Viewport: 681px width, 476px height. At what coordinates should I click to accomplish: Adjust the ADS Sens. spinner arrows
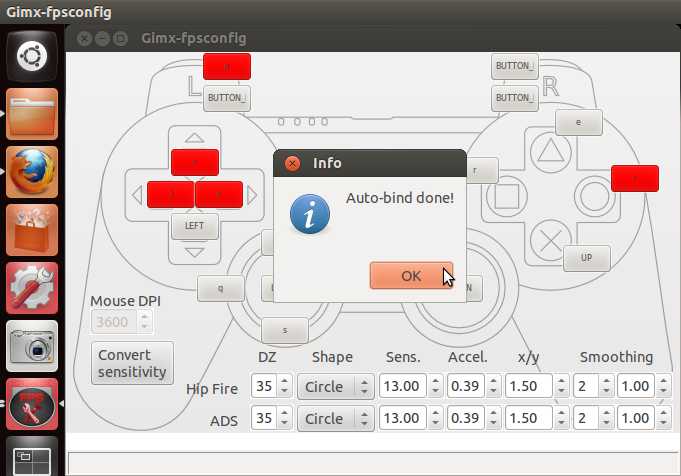[435, 418]
